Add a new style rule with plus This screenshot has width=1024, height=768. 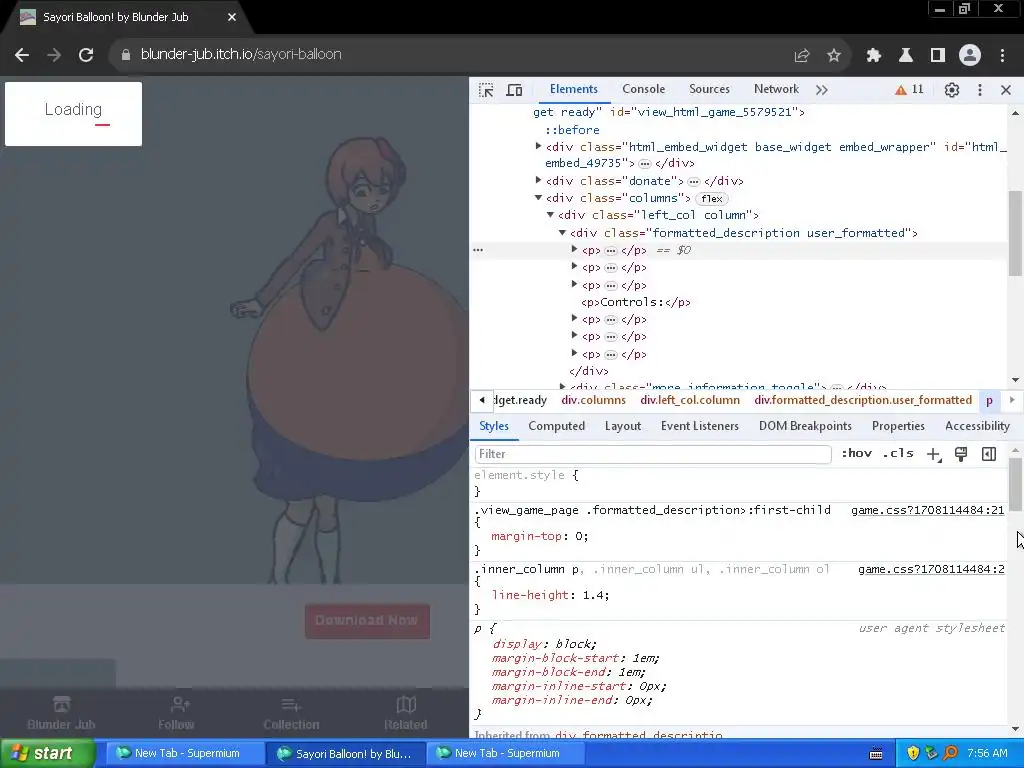point(933,455)
